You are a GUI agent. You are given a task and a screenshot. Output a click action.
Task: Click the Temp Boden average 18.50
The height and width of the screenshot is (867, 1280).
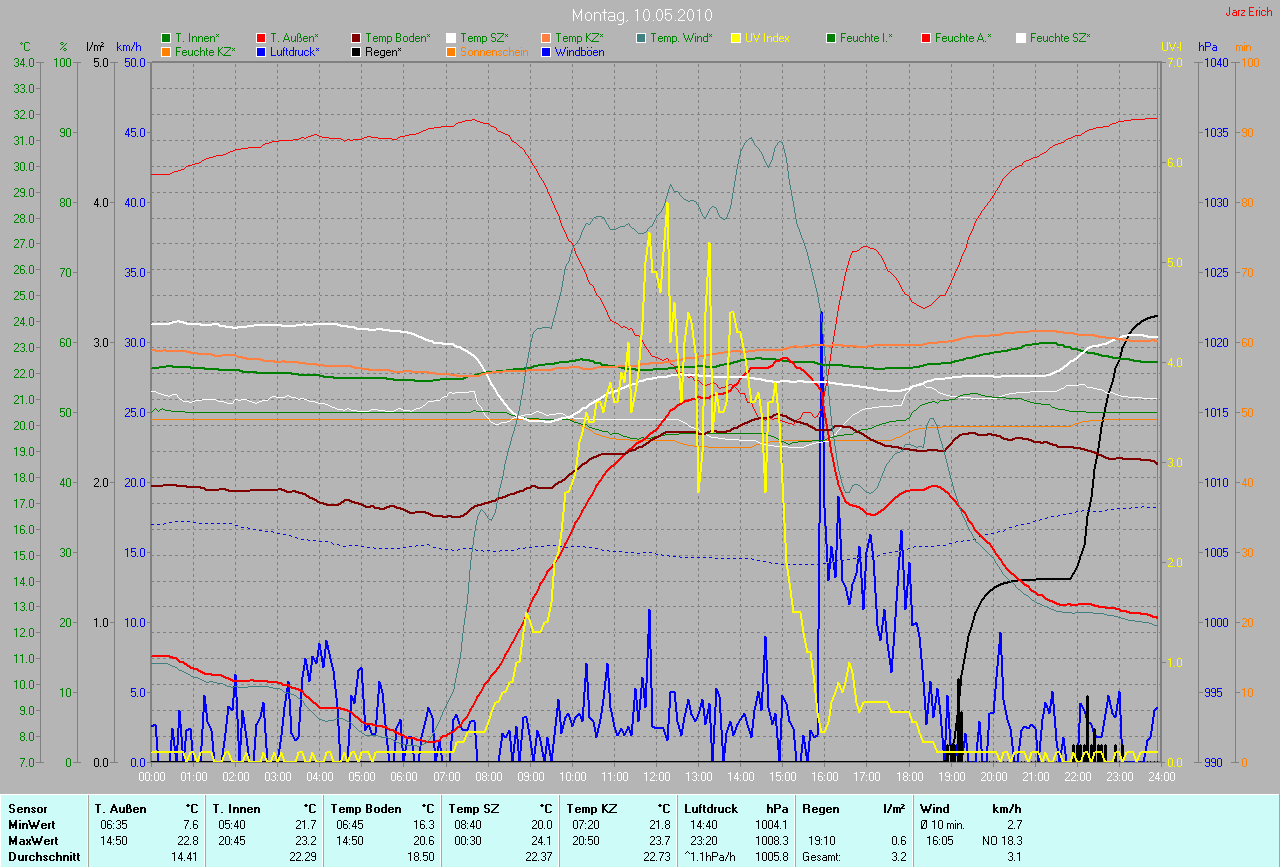[420, 857]
